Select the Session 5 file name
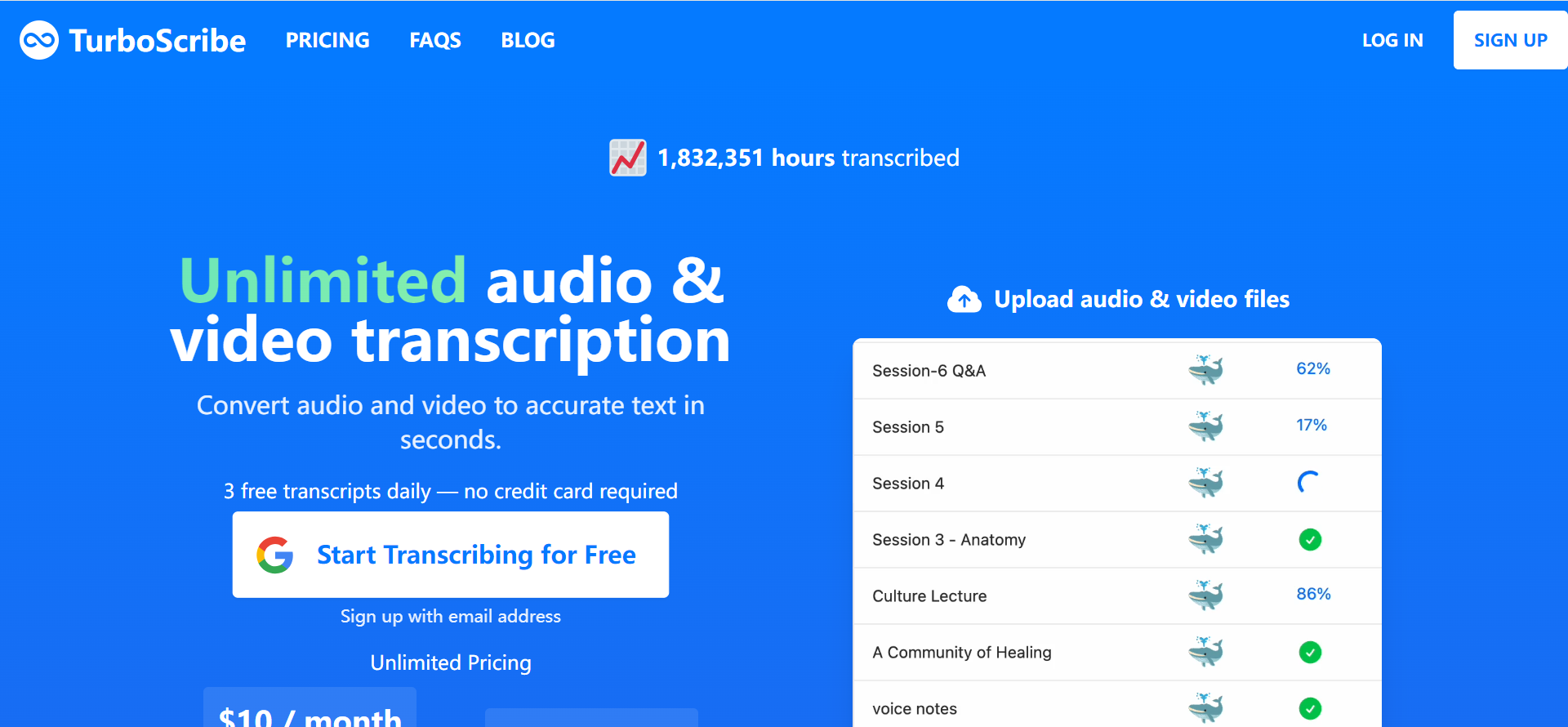Viewport: 1568px width, 727px height. coord(908,427)
